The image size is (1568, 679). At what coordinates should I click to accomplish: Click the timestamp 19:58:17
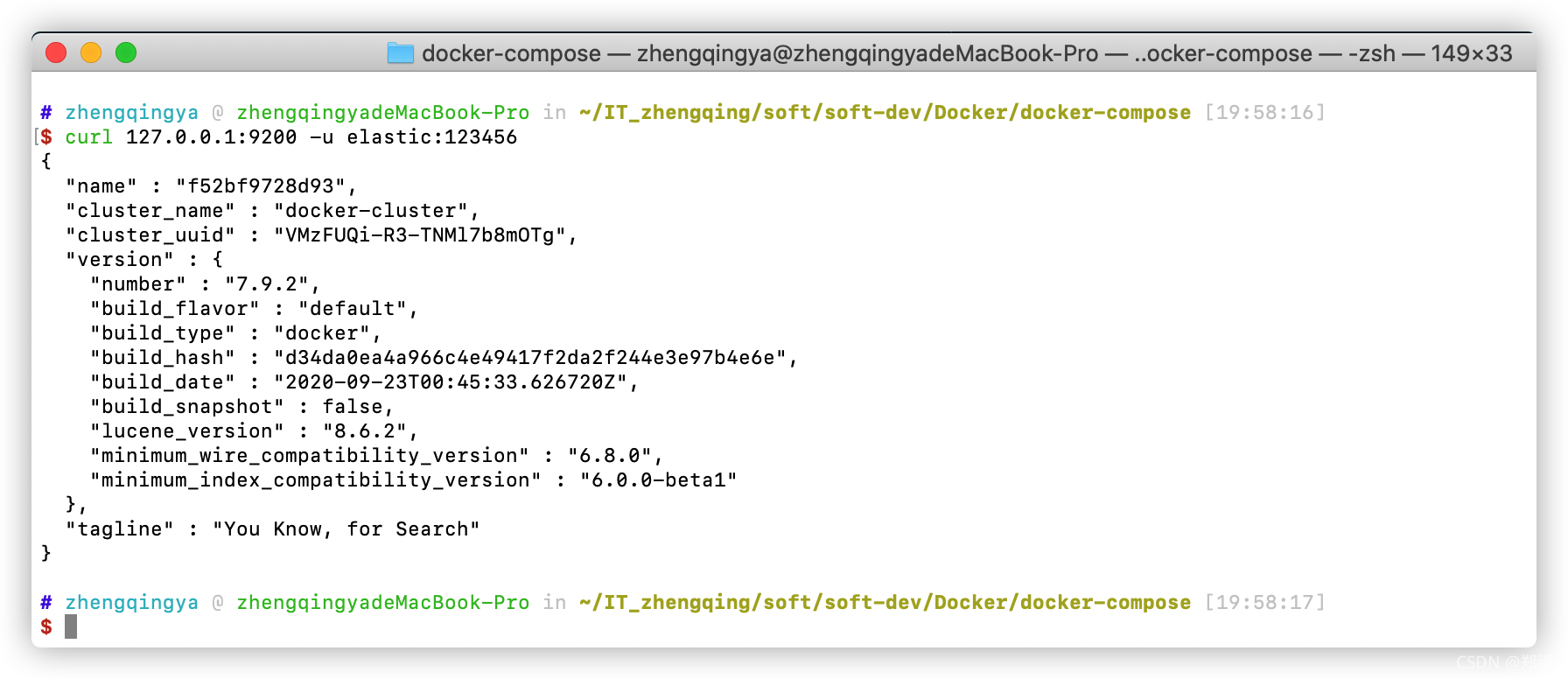coord(1264,603)
